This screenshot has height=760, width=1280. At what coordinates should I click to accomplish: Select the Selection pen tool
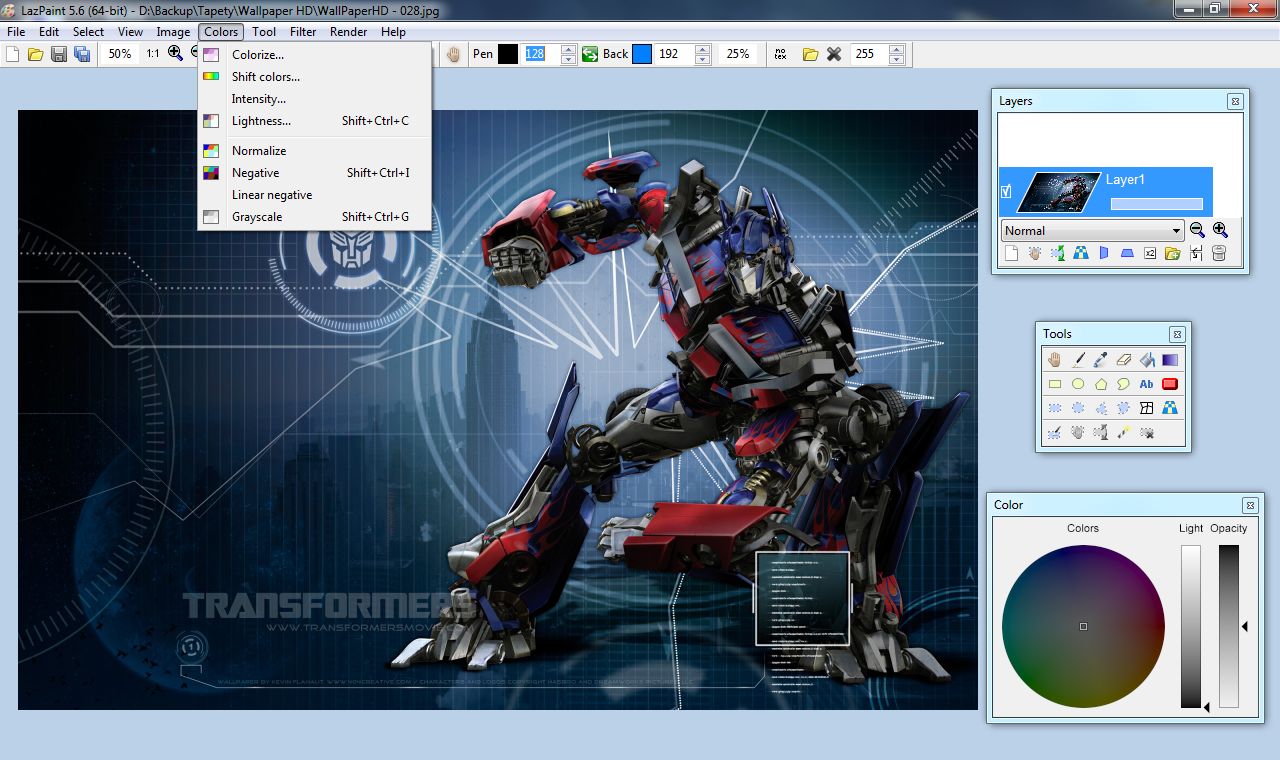pyautogui.click(x=1055, y=433)
